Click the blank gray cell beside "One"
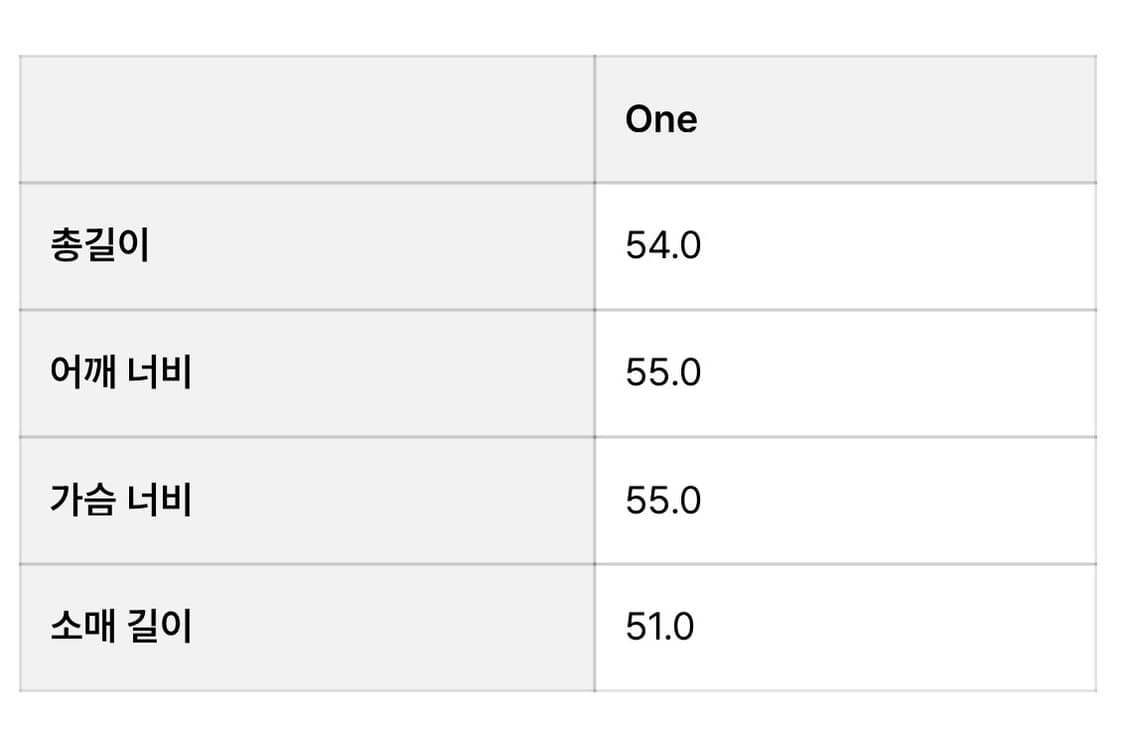This screenshot has width=1125, height=738. (x=306, y=119)
